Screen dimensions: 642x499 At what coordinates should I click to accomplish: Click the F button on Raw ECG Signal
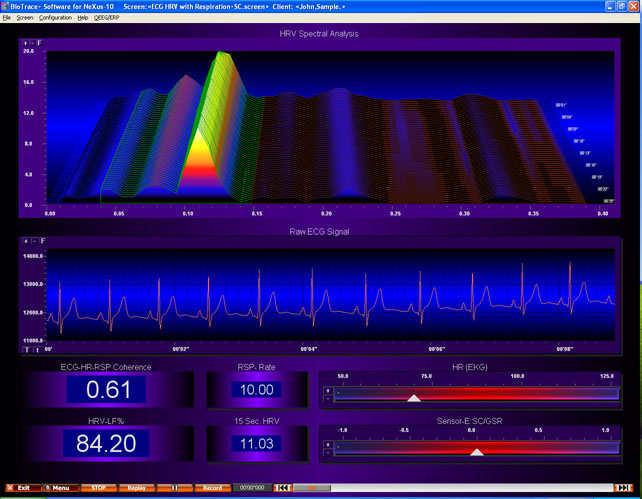43,241
